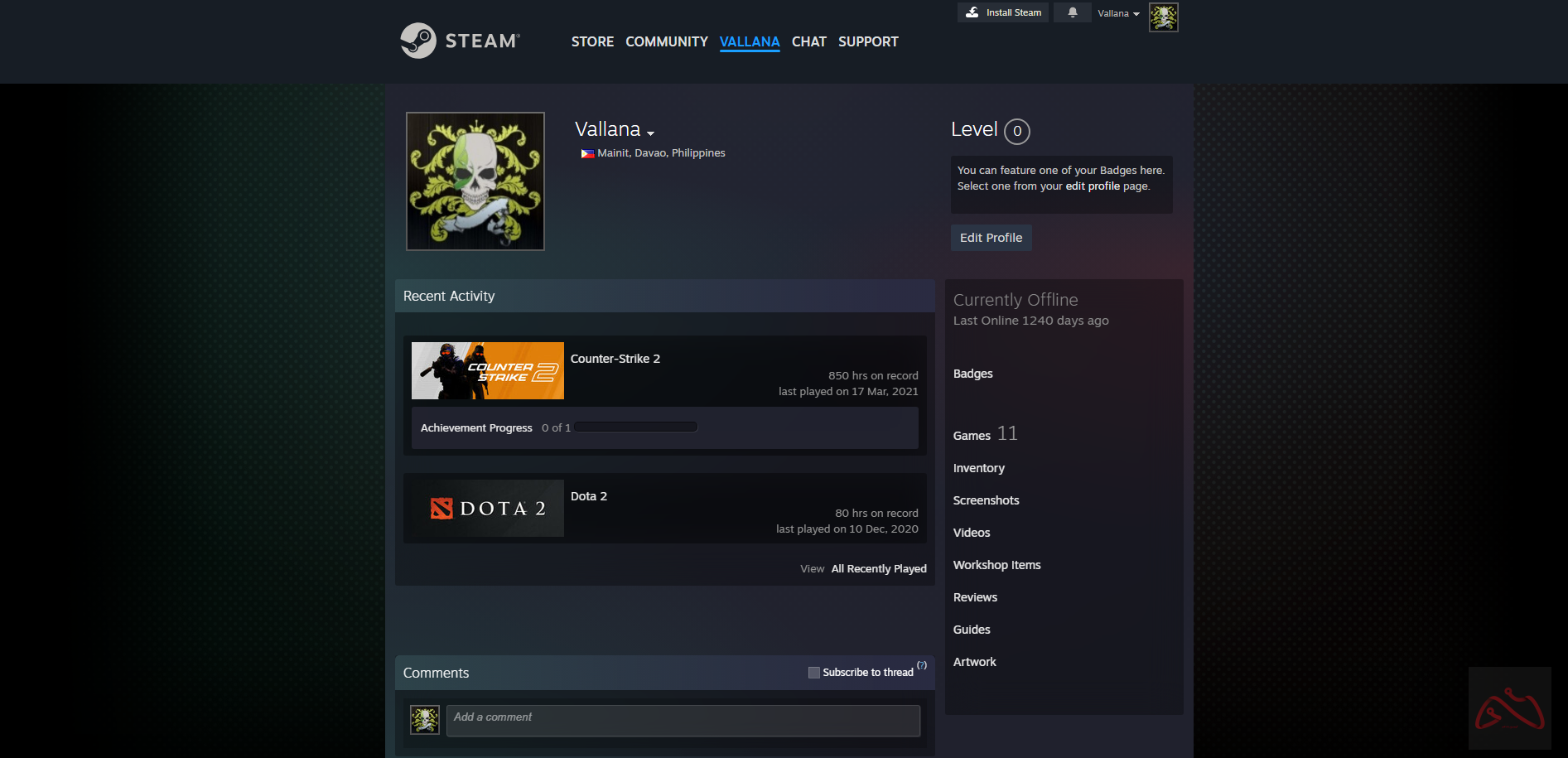Open the STORE menu
1568x758 pixels.
click(x=592, y=41)
